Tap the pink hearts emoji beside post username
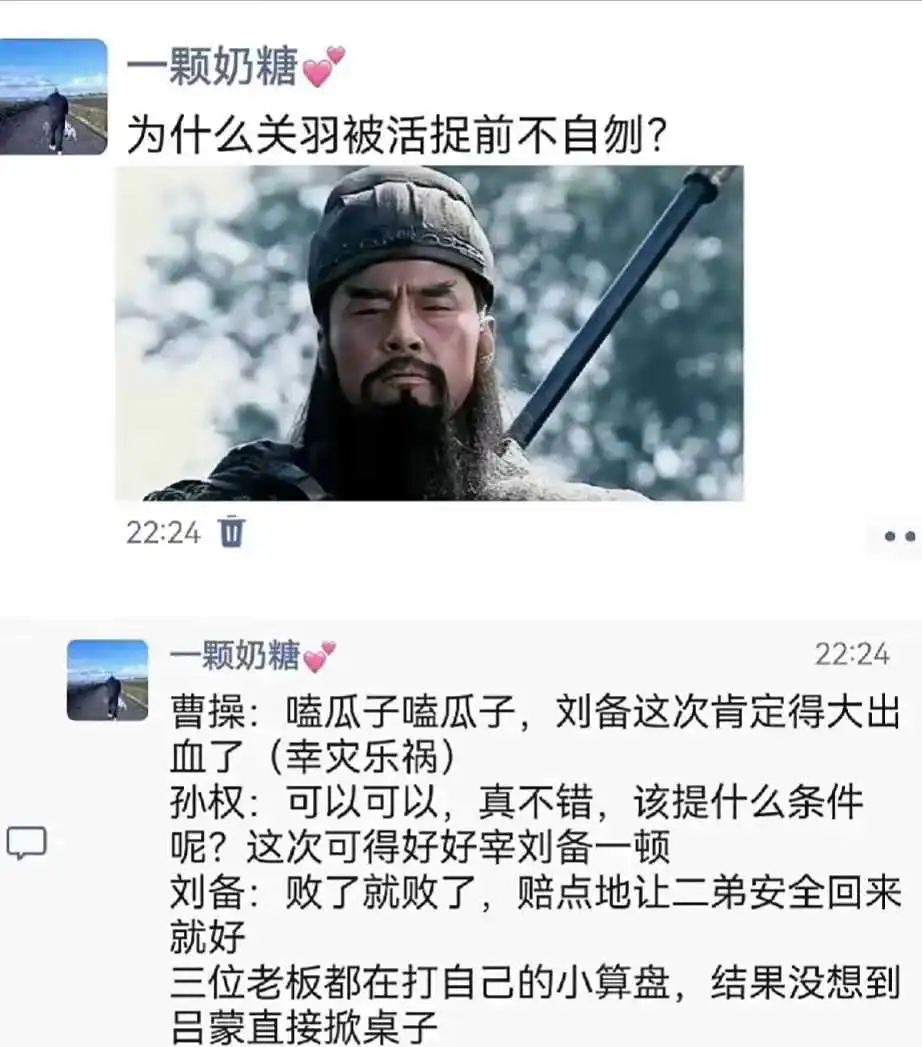Image resolution: width=922 pixels, height=1047 pixels. coord(324,67)
